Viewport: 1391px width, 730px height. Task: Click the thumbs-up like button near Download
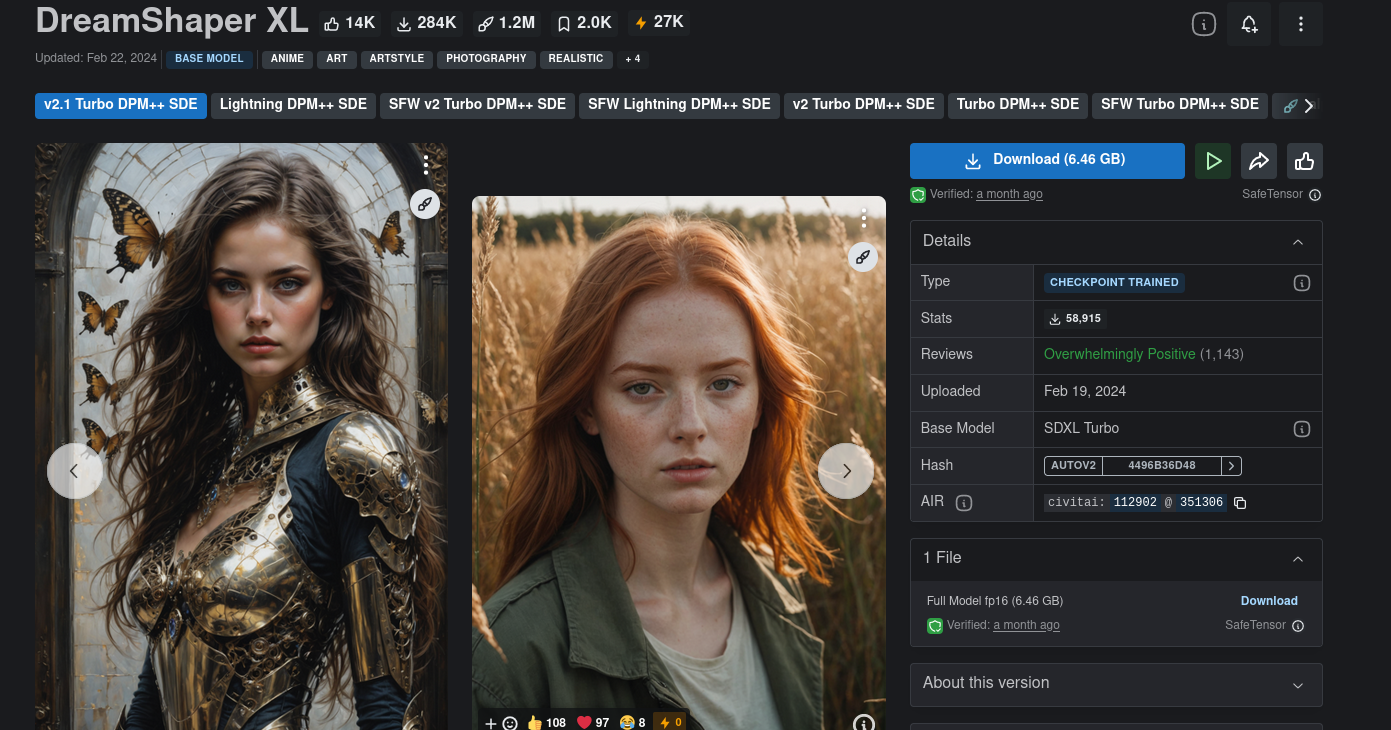[1305, 161]
